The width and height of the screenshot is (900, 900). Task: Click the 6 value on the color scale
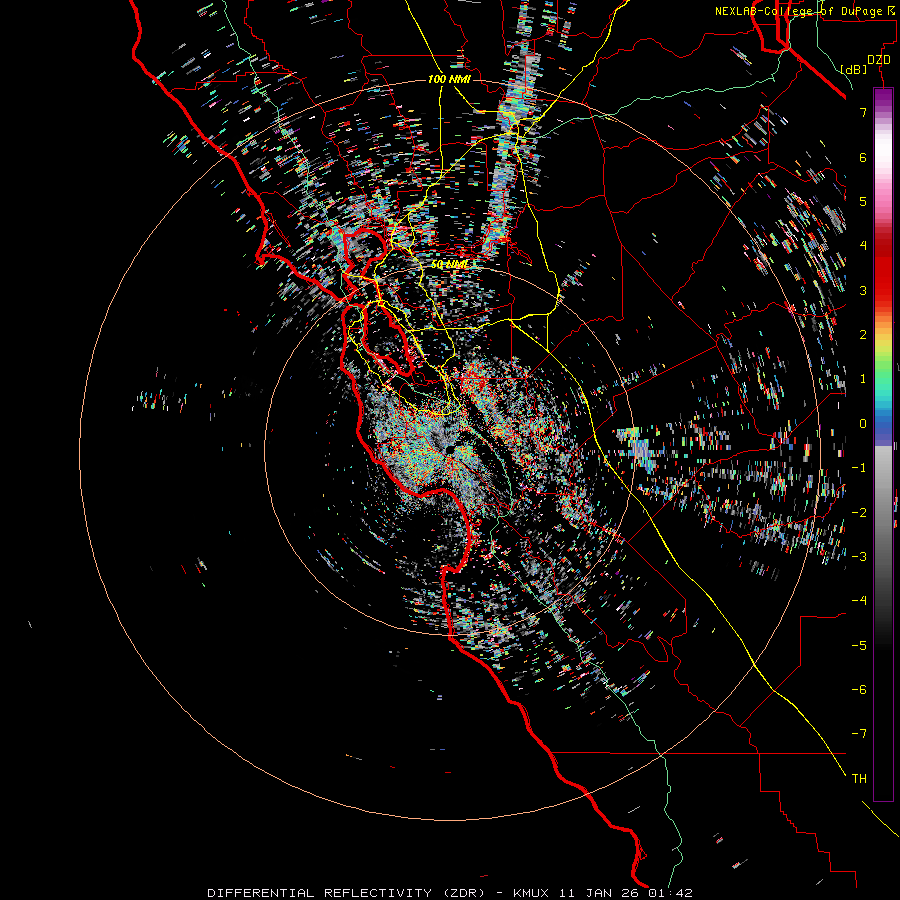click(x=863, y=157)
